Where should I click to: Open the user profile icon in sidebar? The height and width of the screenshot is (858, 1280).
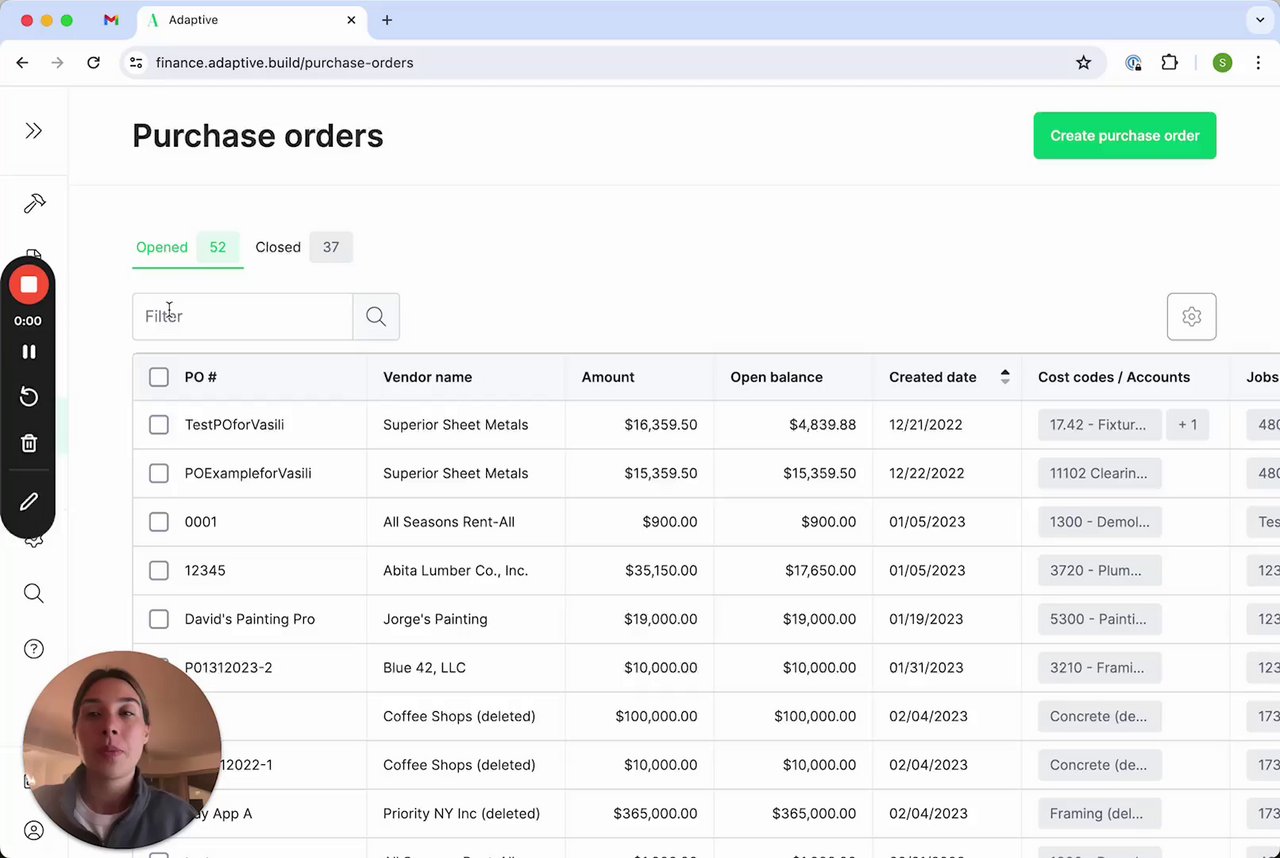[34, 831]
